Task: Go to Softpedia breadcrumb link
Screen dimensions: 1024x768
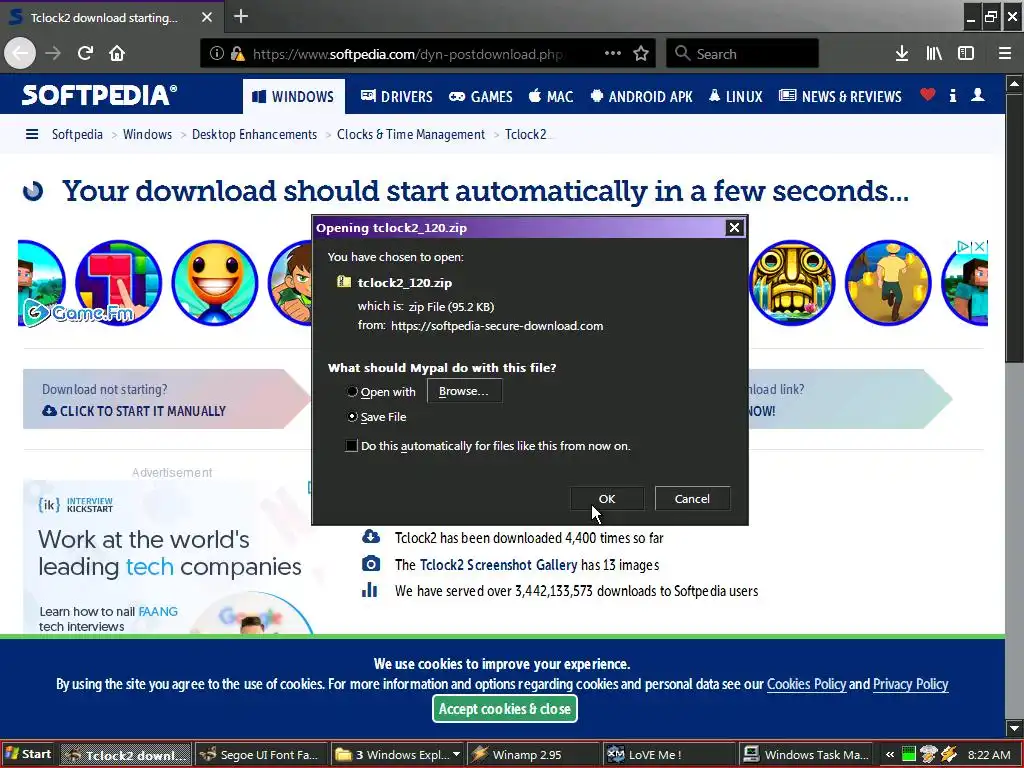Action: click(77, 135)
